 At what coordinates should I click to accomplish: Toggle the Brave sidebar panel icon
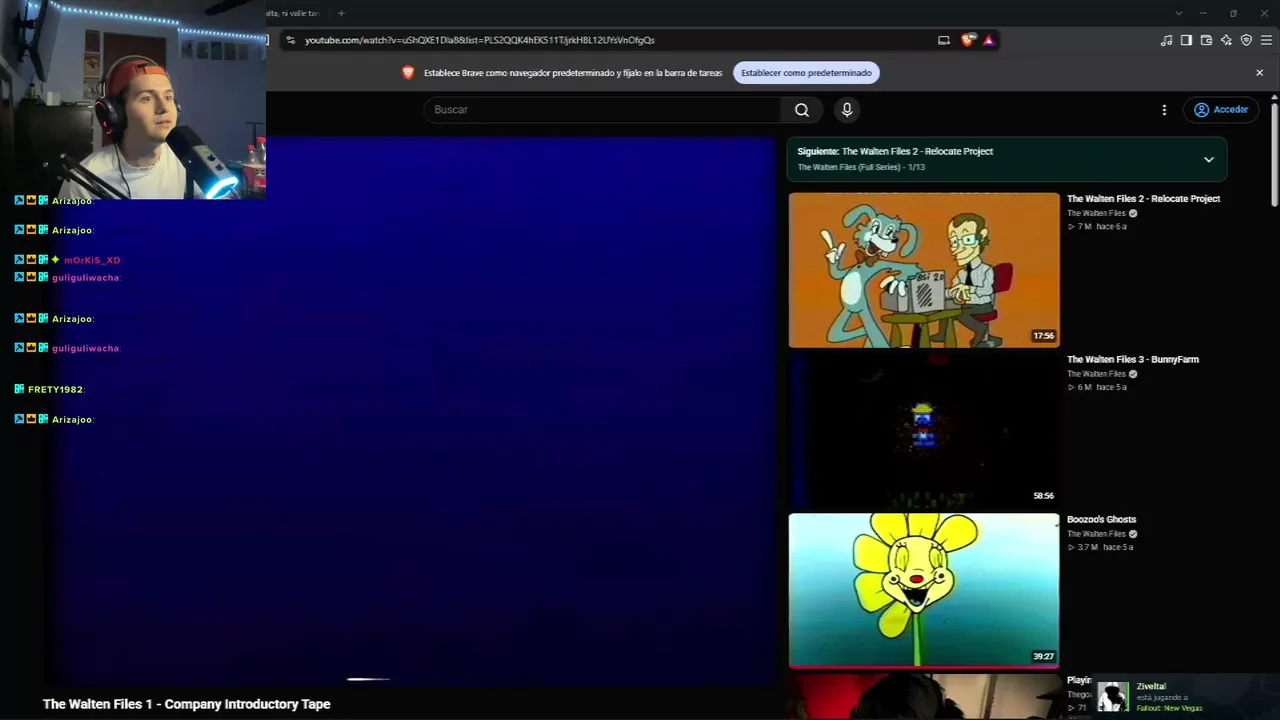pyautogui.click(x=1186, y=40)
